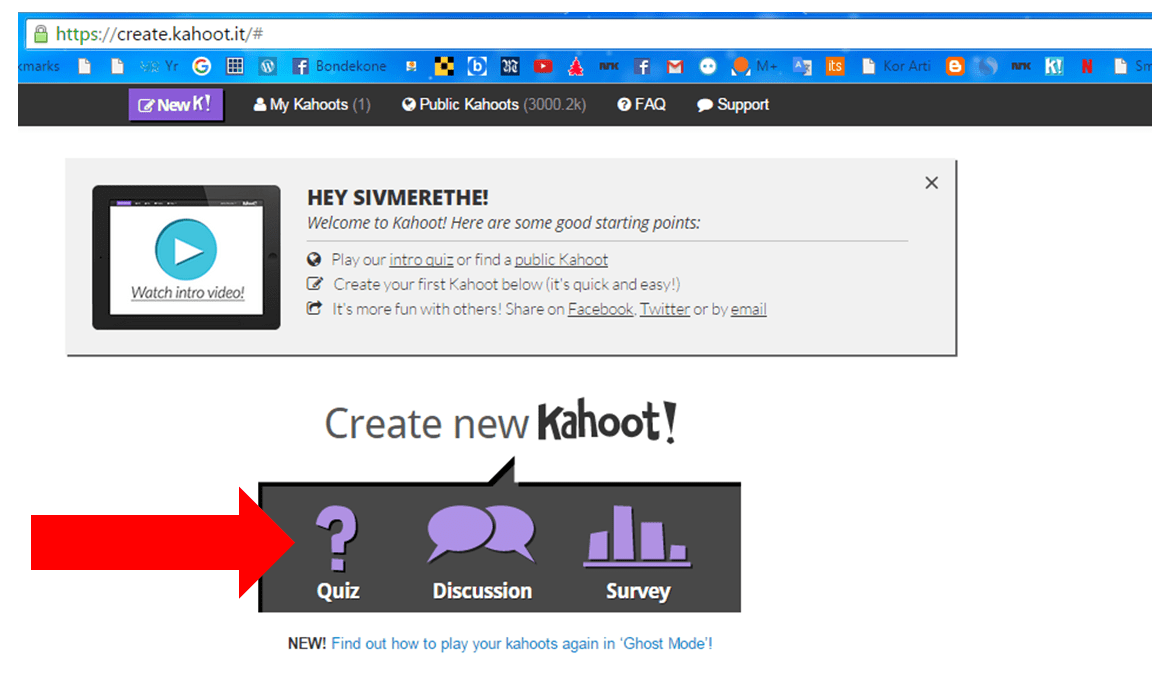Share via the email link
The height and width of the screenshot is (691, 1164).
coord(748,309)
